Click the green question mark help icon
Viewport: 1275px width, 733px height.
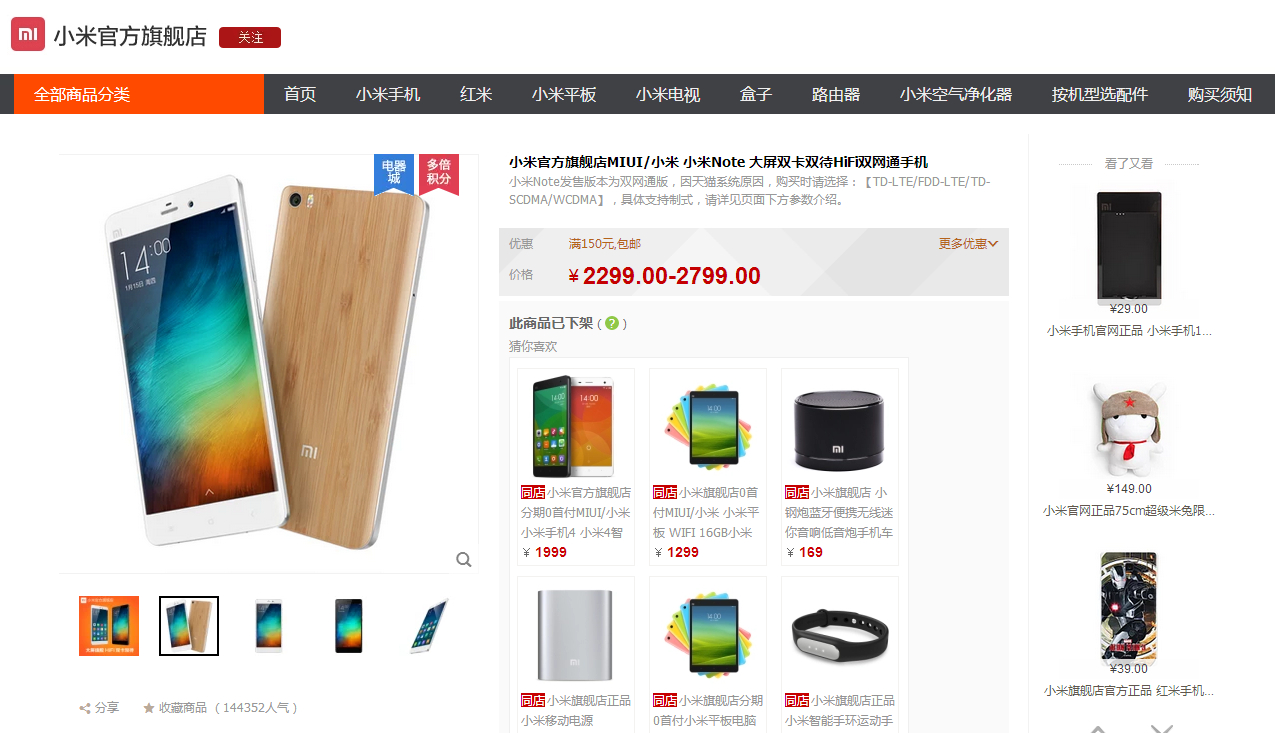point(612,323)
